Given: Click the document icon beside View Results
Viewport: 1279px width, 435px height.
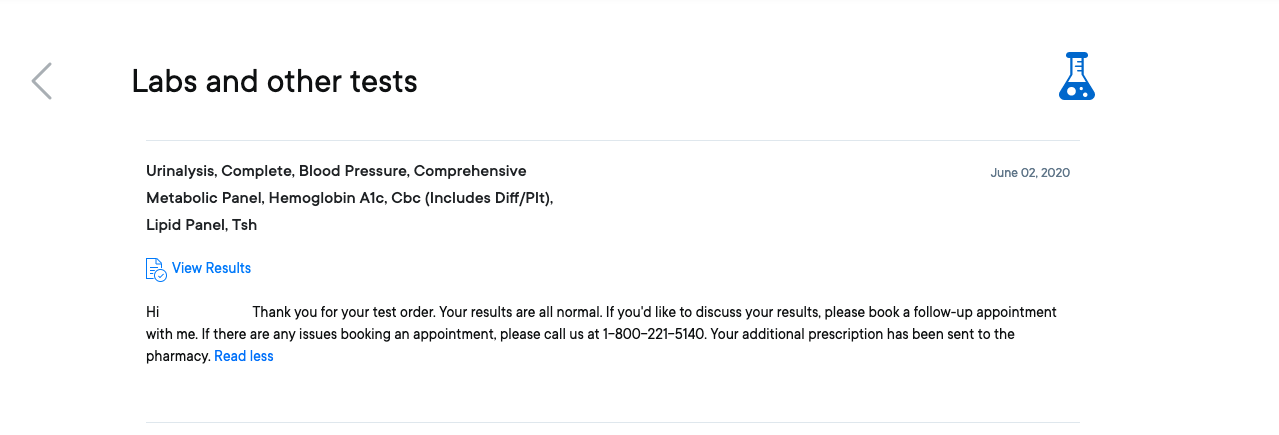Looking at the screenshot, I should pos(156,269).
